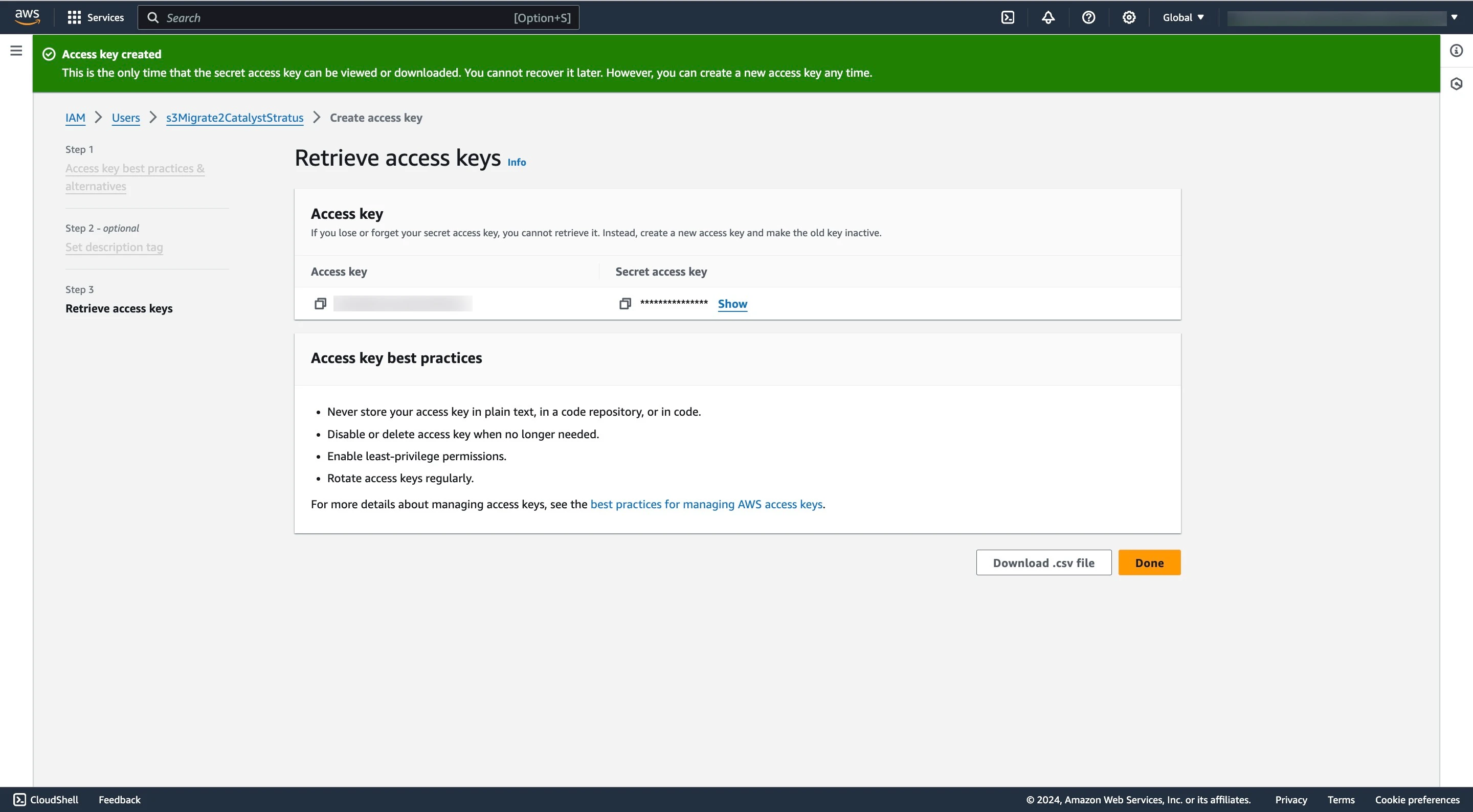This screenshot has width=1473, height=812.
Task: Open the s3Migrate2CatalystStratus breadcrumb link
Action: click(x=234, y=118)
